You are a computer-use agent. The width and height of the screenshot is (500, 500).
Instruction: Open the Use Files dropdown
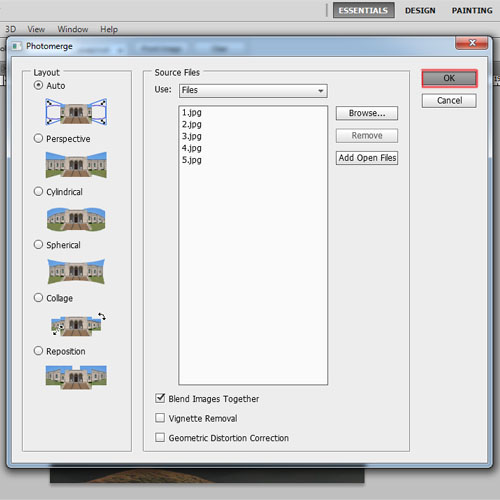click(x=253, y=90)
